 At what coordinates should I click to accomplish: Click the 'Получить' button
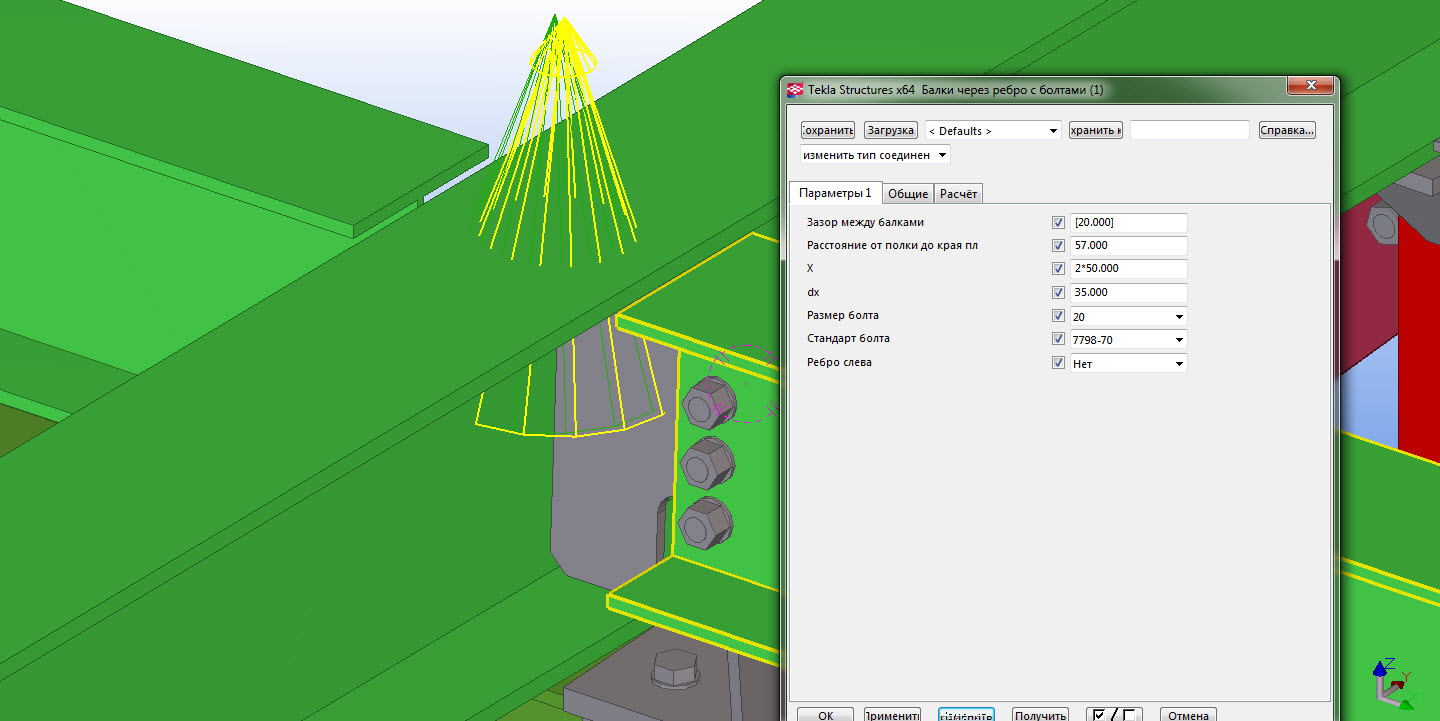(1039, 714)
